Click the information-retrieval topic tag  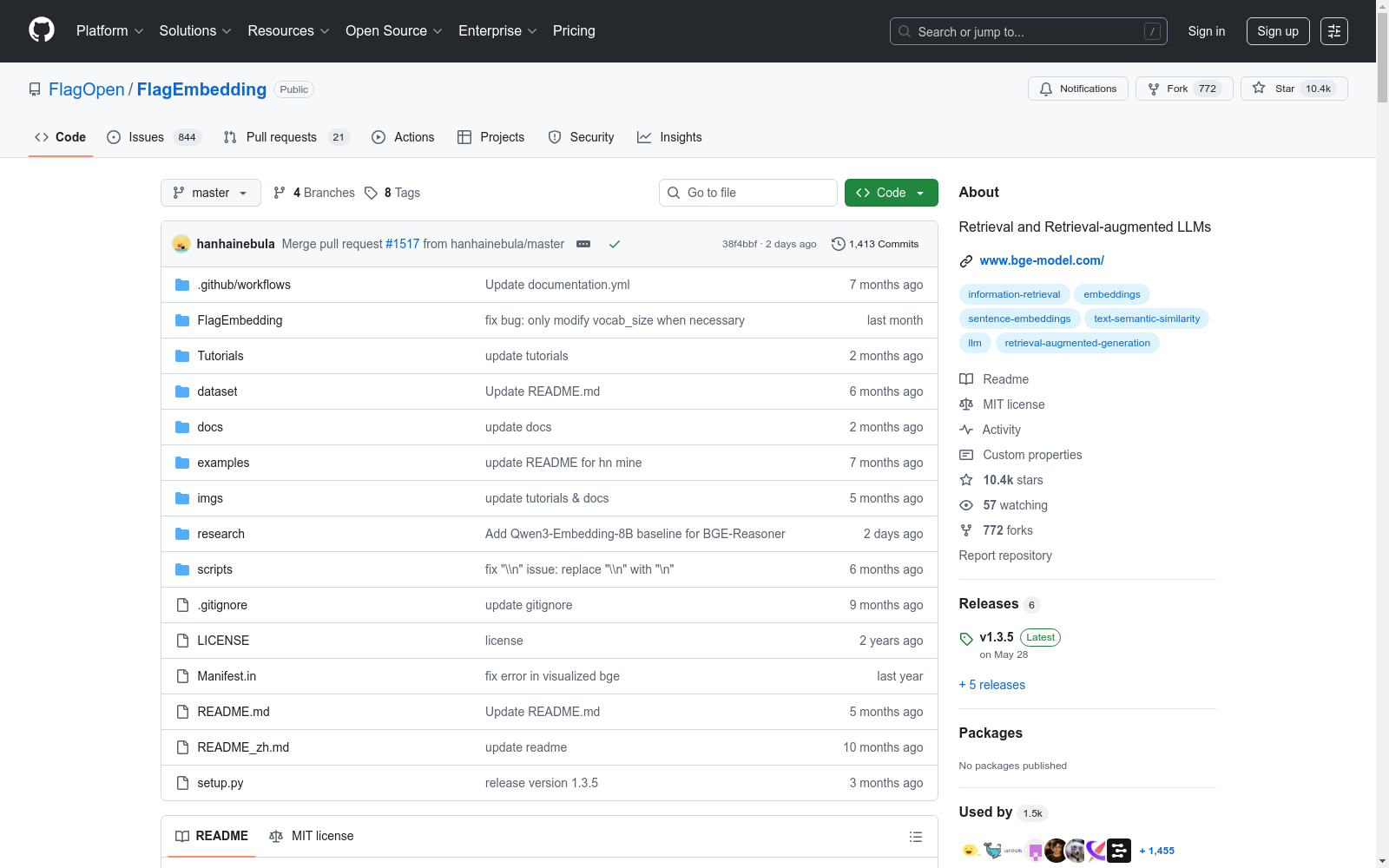(x=1014, y=294)
